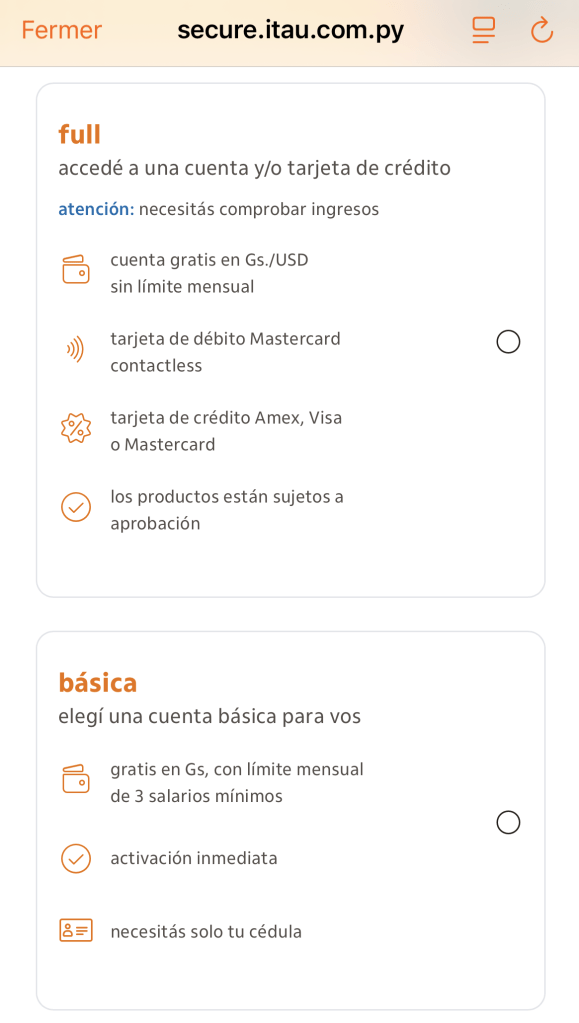The height and width of the screenshot is (1023, 579).
Task: Tap the cédula ID card icon
Action: (x=76, y=928)
